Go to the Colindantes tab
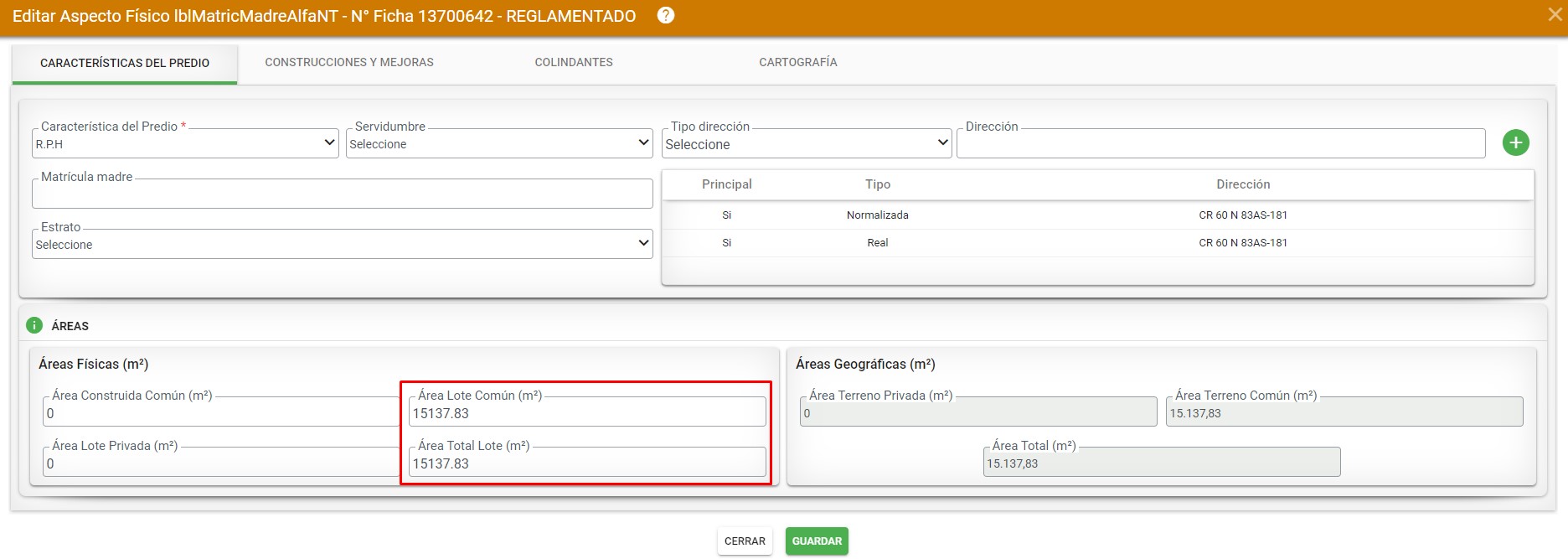1568x559 pixels. pos(574,62)
